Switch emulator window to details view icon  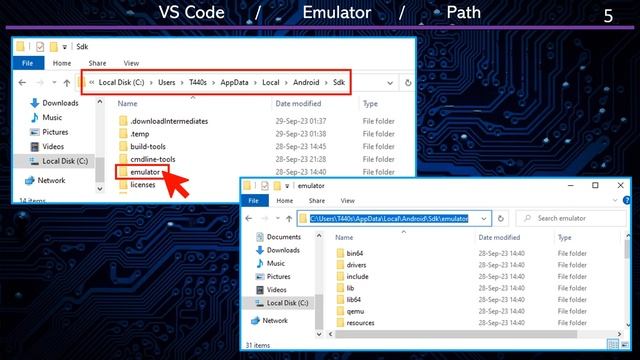click(x=613, y=344)
